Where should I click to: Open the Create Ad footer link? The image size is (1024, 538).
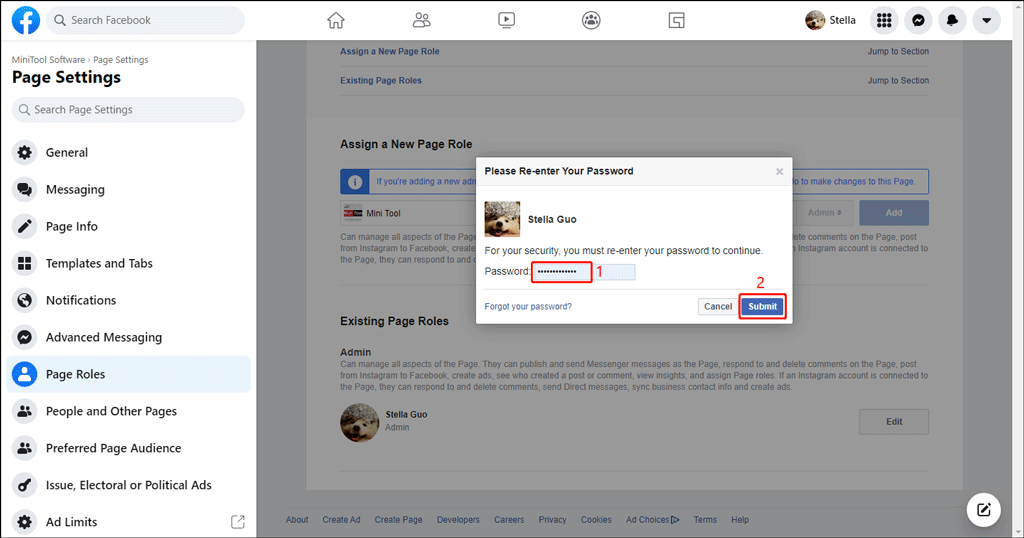(x=341, y=520)
